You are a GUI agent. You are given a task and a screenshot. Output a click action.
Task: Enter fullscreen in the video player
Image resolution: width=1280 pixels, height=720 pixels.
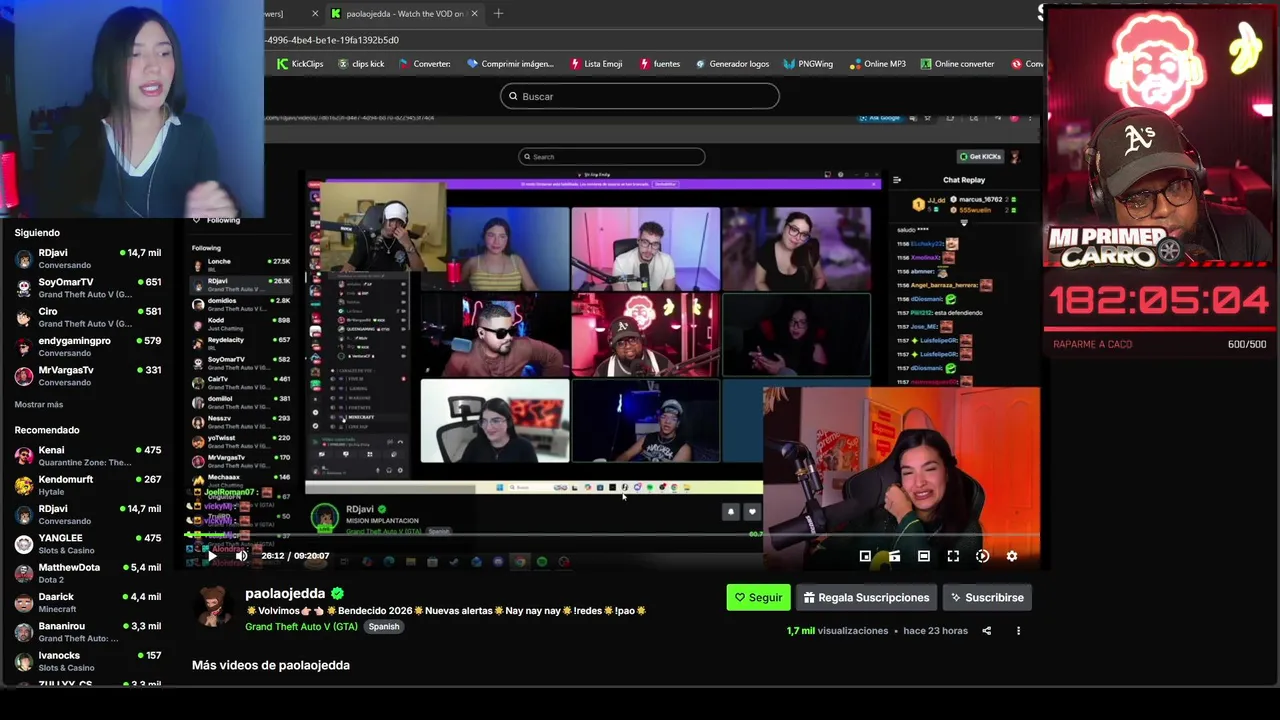pos(953,556)
